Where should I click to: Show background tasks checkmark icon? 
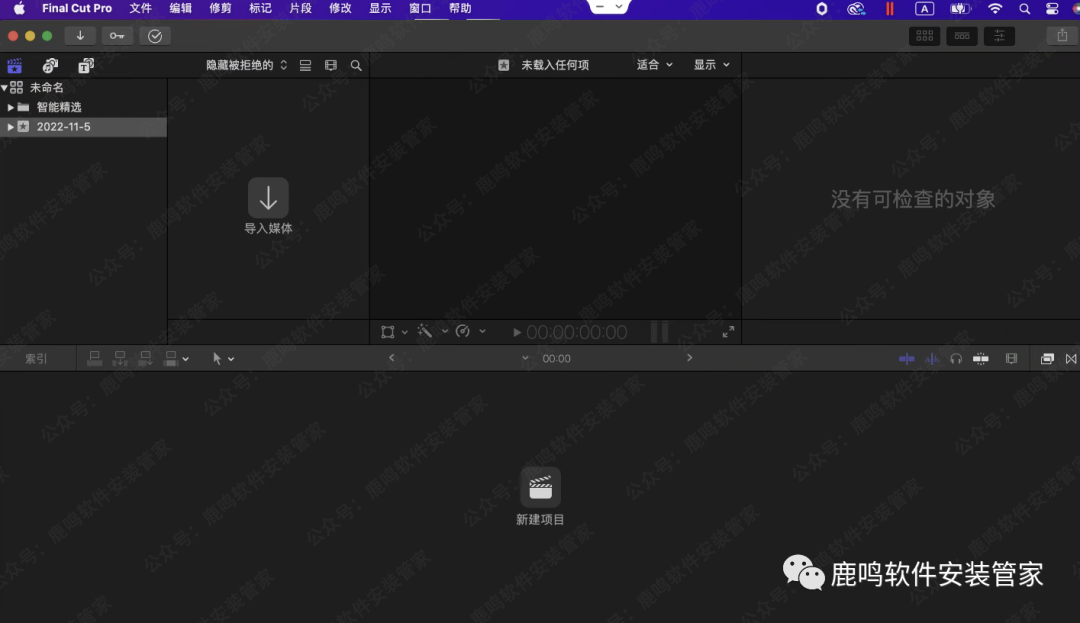155,36
